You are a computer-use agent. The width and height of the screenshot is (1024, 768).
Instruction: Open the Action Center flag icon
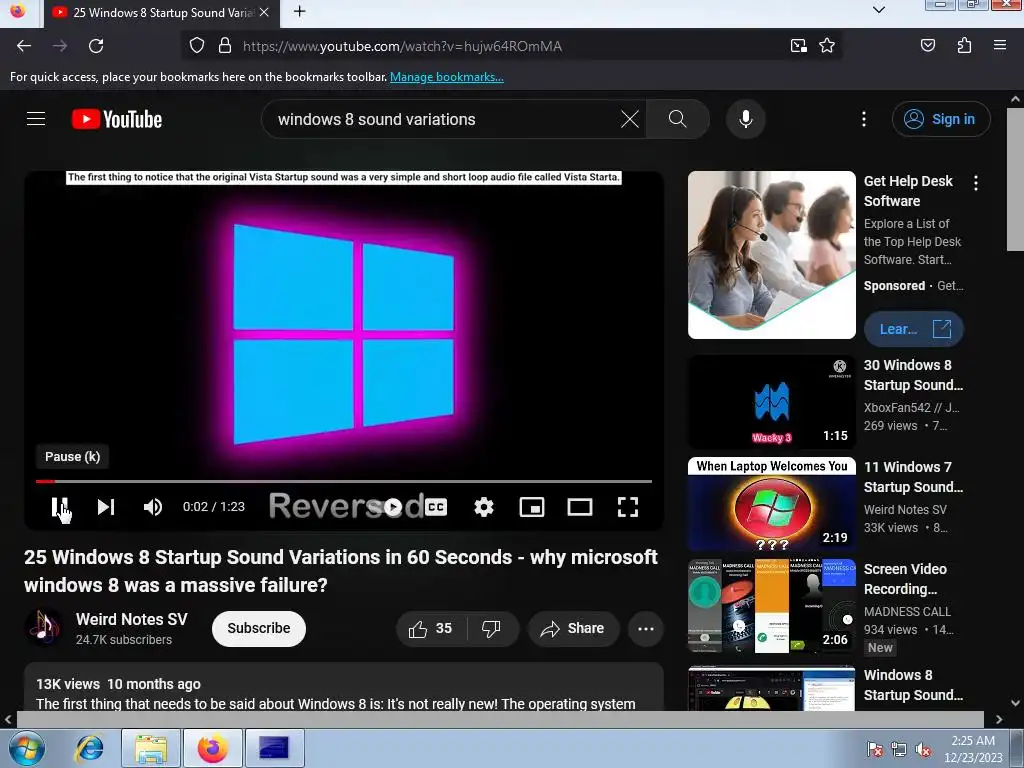pos(875,750)
